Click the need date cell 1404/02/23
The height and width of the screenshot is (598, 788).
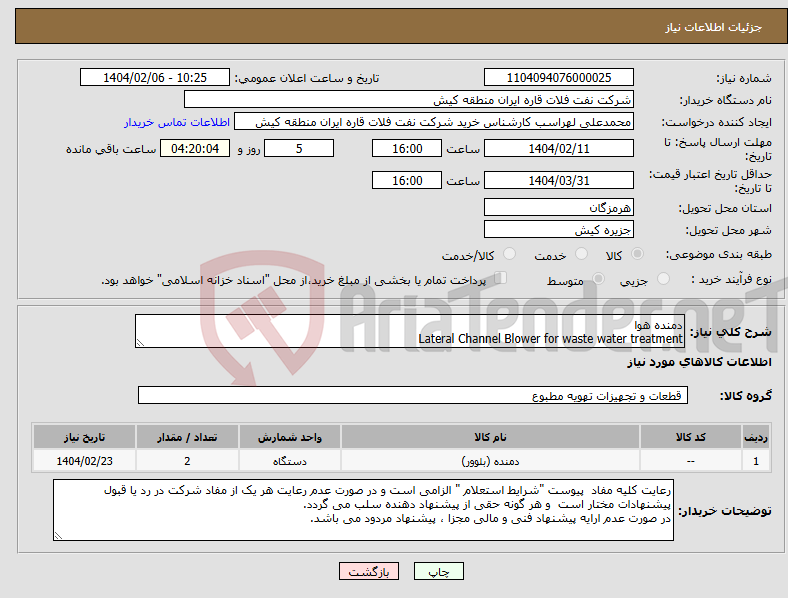pos(84,461)
